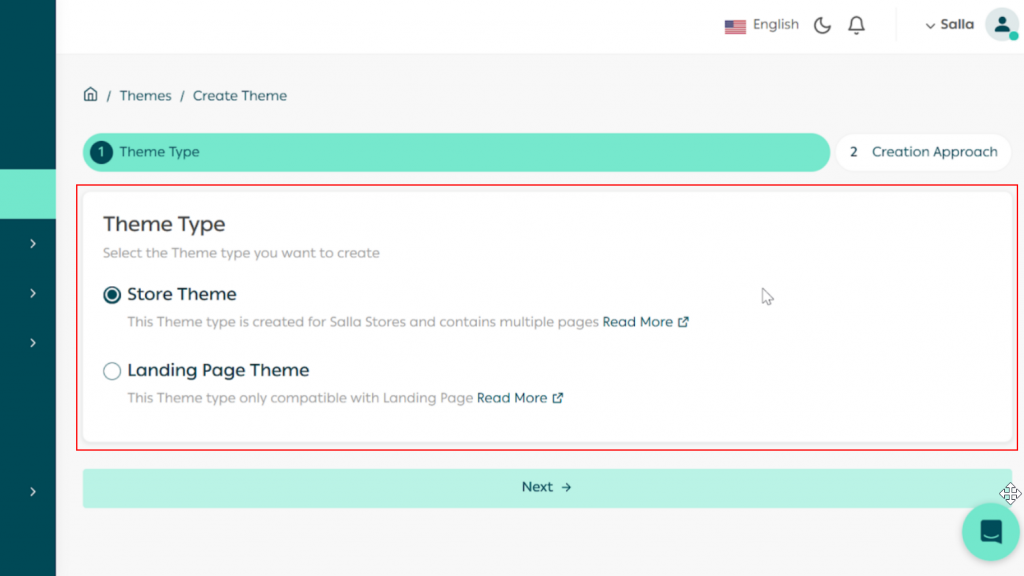The image size is (1024, 576).
Task: Click the Next button
Action: click(x=547, y=487)
